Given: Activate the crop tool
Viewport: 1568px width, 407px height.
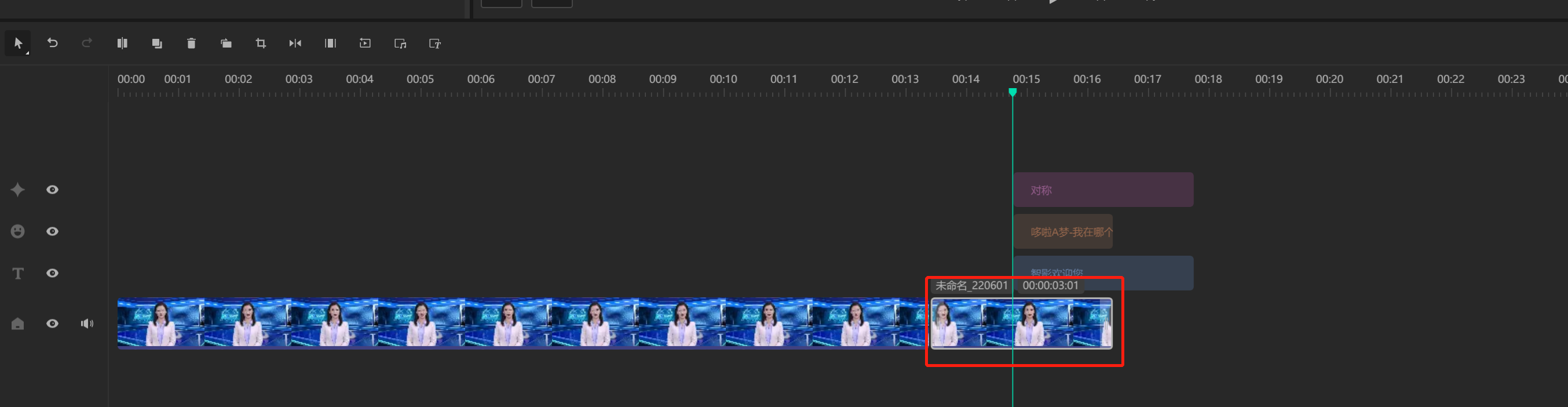Looking at the screenshot, I should 261,43.
